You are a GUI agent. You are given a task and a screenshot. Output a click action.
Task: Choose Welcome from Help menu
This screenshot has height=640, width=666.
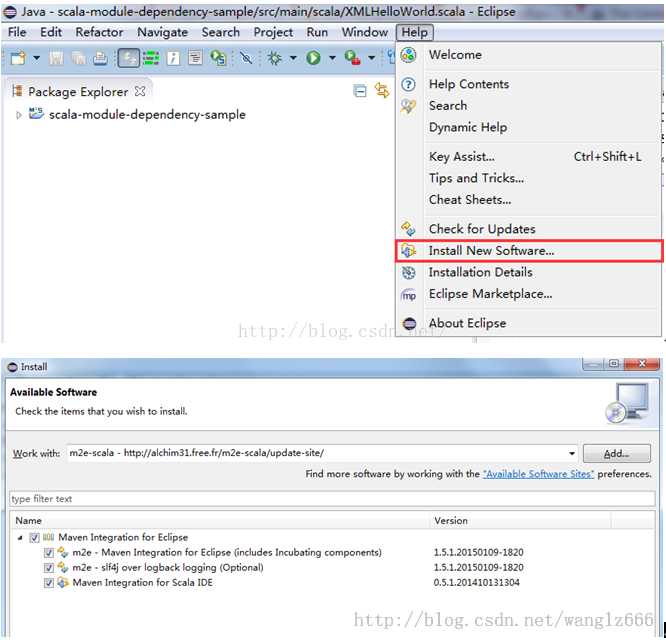click(529, 55)
